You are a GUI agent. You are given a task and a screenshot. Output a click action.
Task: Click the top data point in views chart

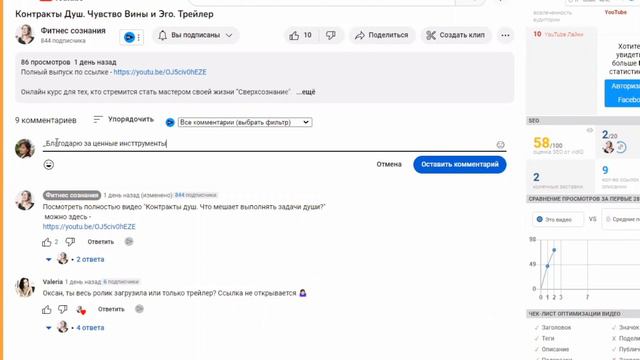[x=554, y=250]
